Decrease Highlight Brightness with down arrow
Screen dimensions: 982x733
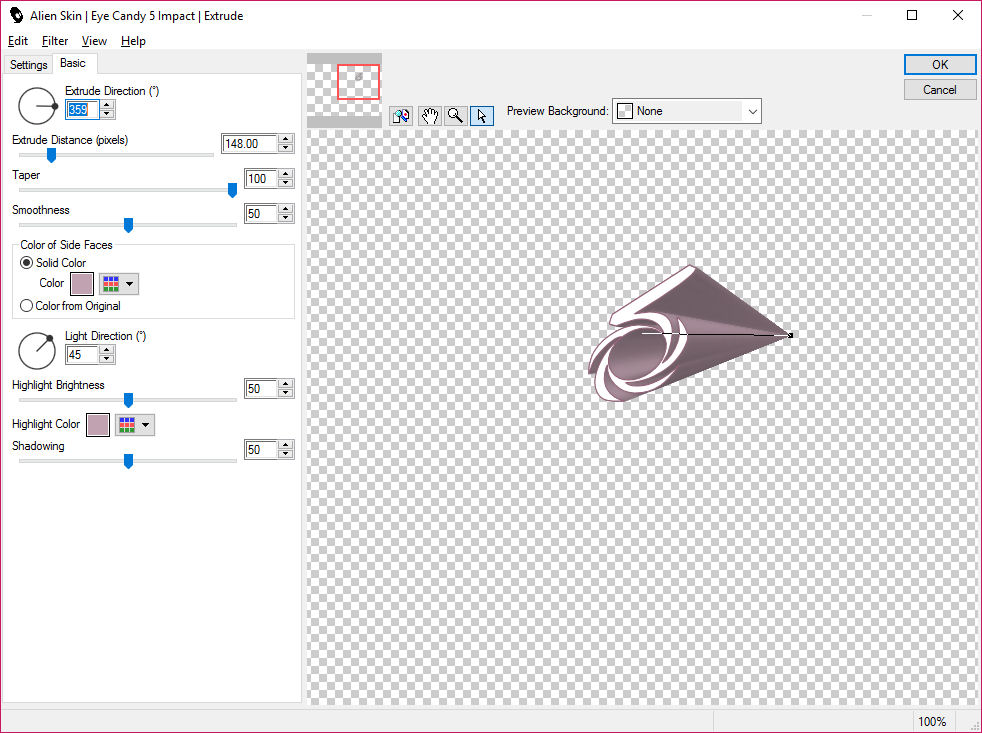[286, 393]
